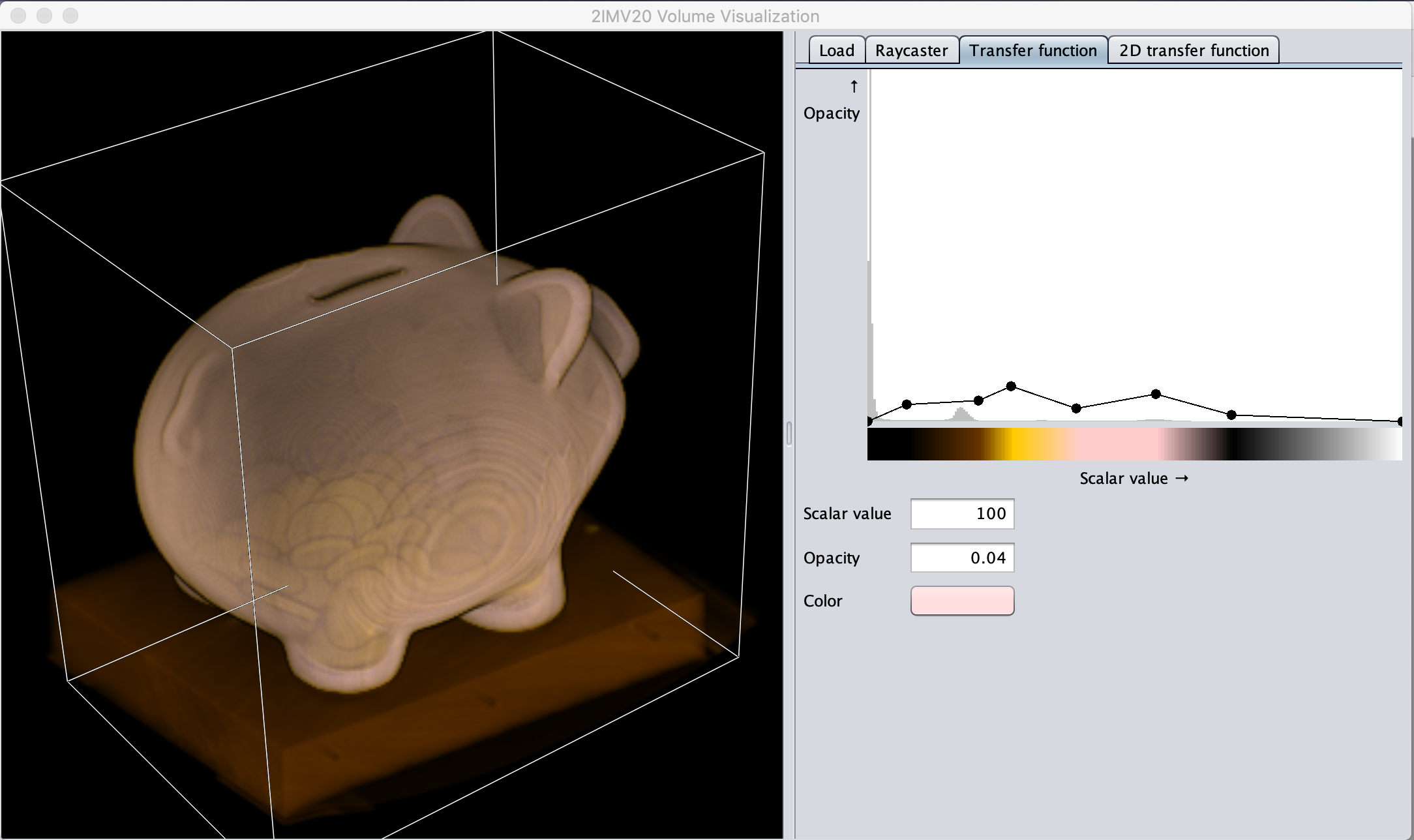
Task: Switch to the Raycaster tab
Action: (911, 50)
